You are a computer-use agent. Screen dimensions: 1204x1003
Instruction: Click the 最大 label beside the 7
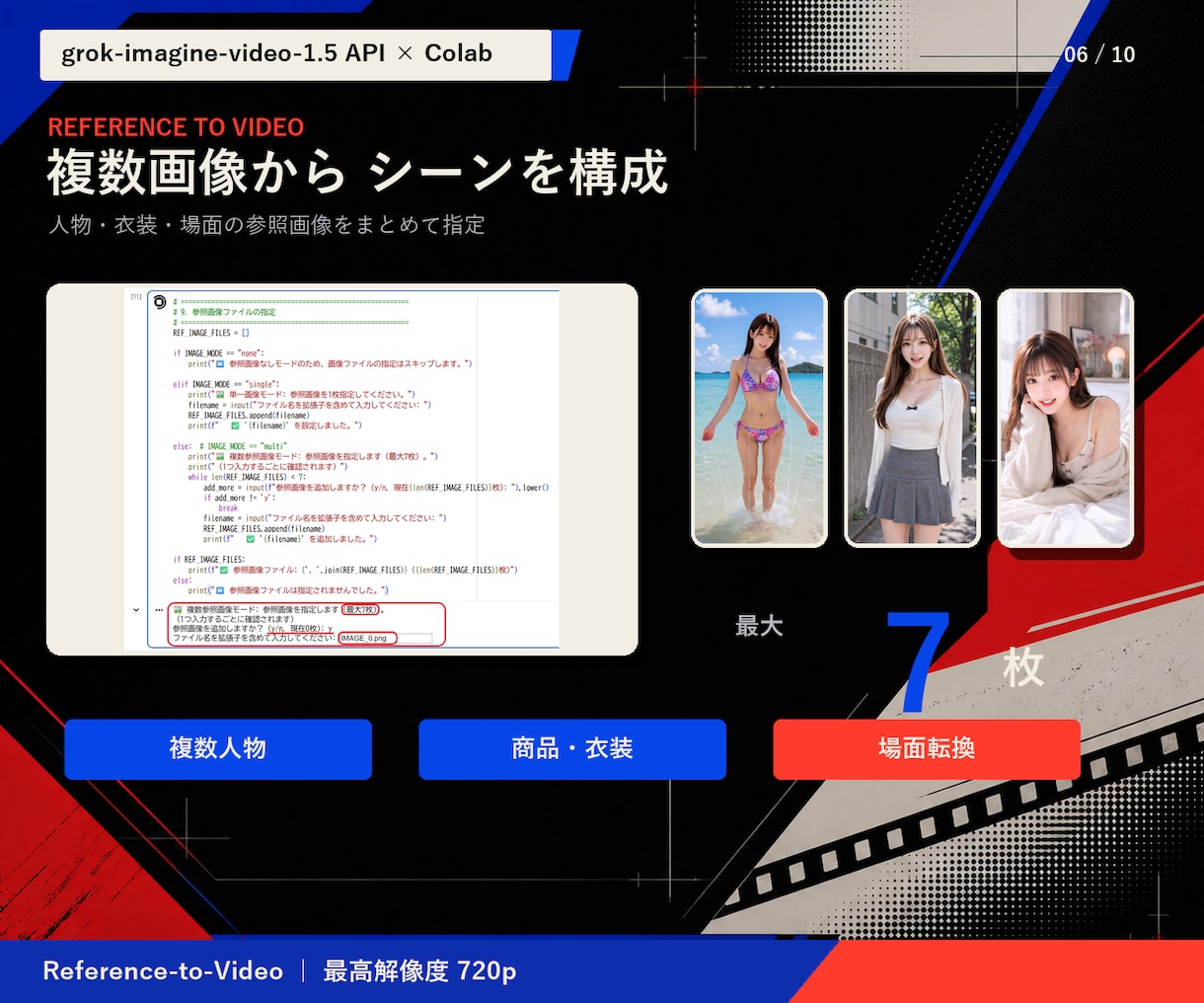click(759, 626)
